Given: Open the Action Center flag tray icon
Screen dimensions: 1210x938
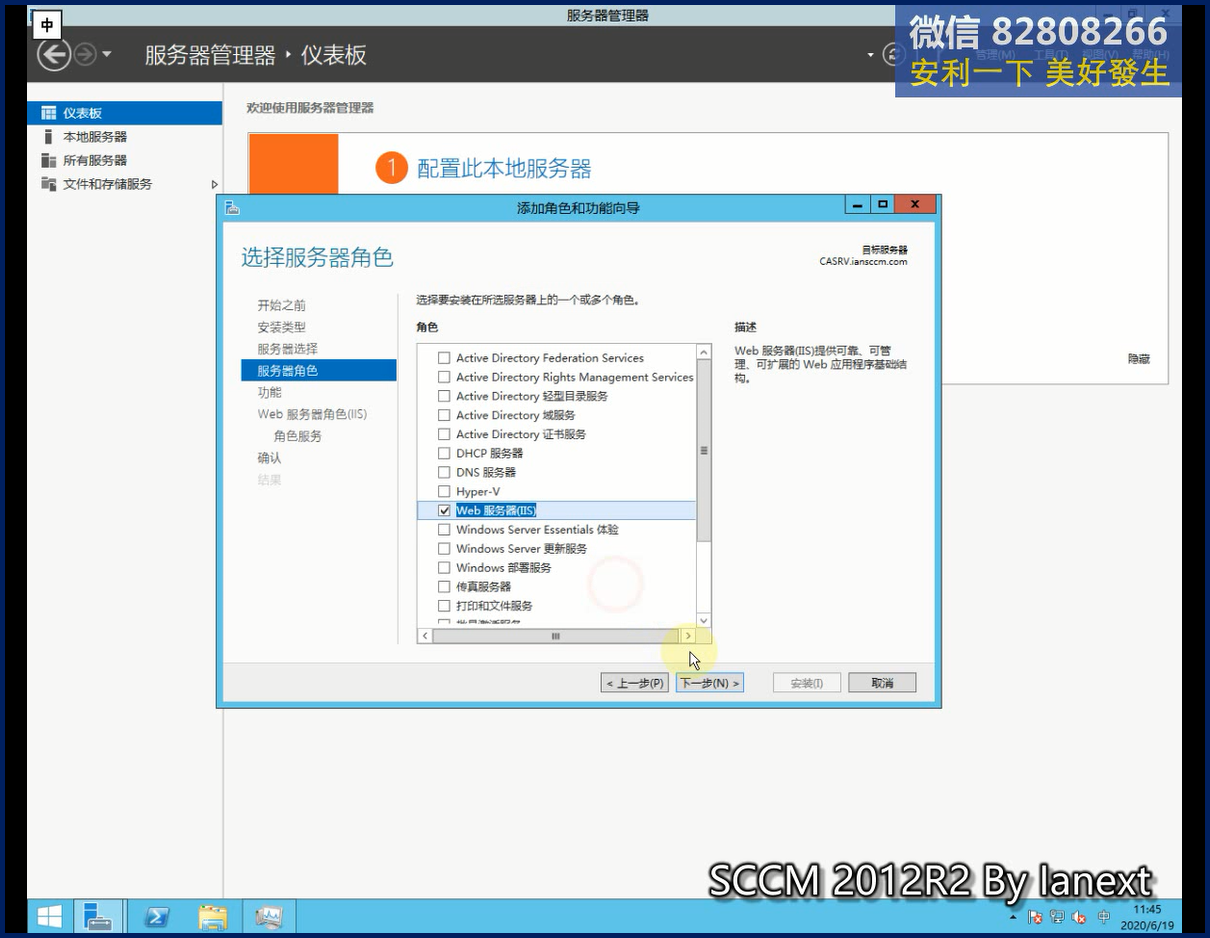Looking at the screenshot, I should [x=1036, y=917].
